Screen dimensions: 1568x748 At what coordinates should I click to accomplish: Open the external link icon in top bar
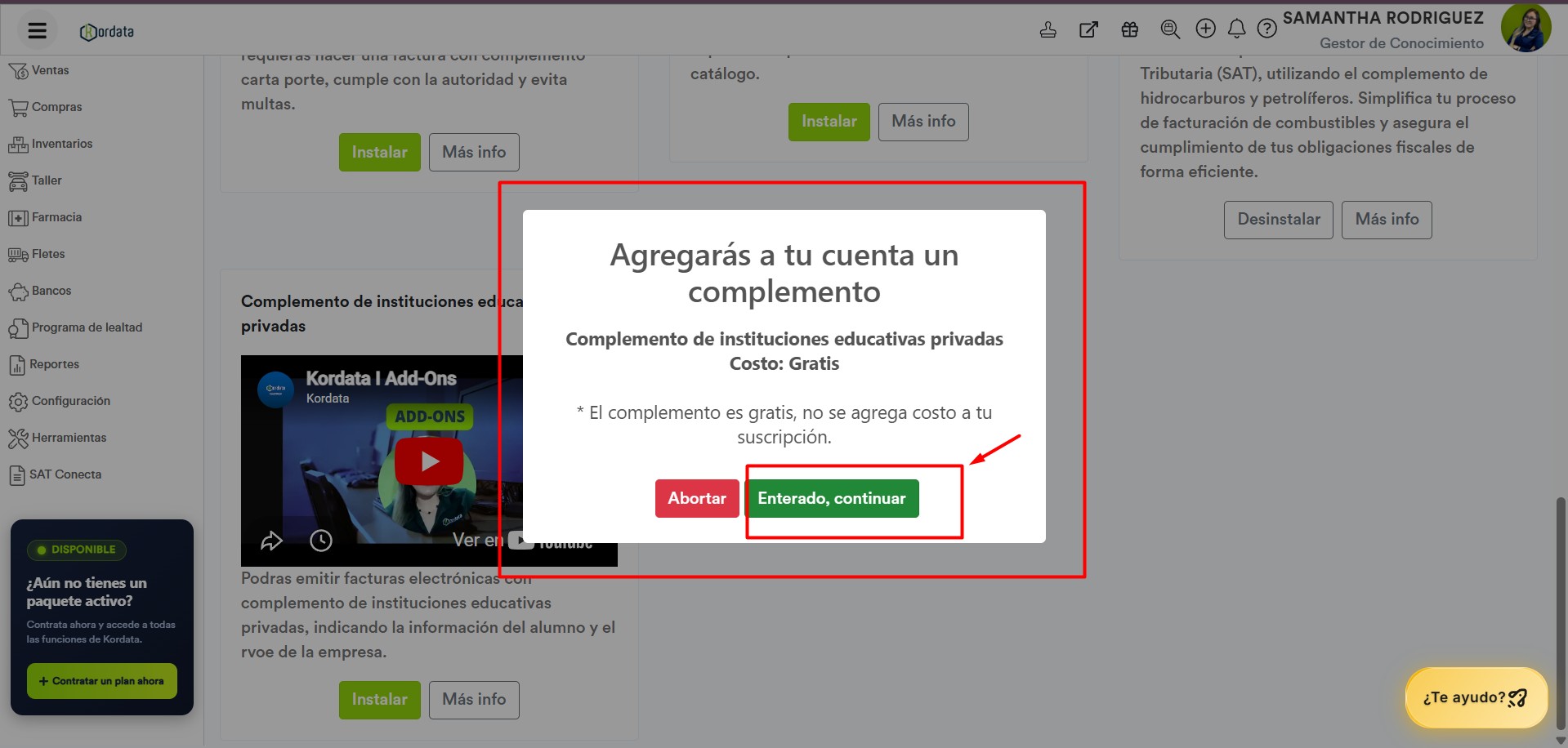click(1088, 29)
